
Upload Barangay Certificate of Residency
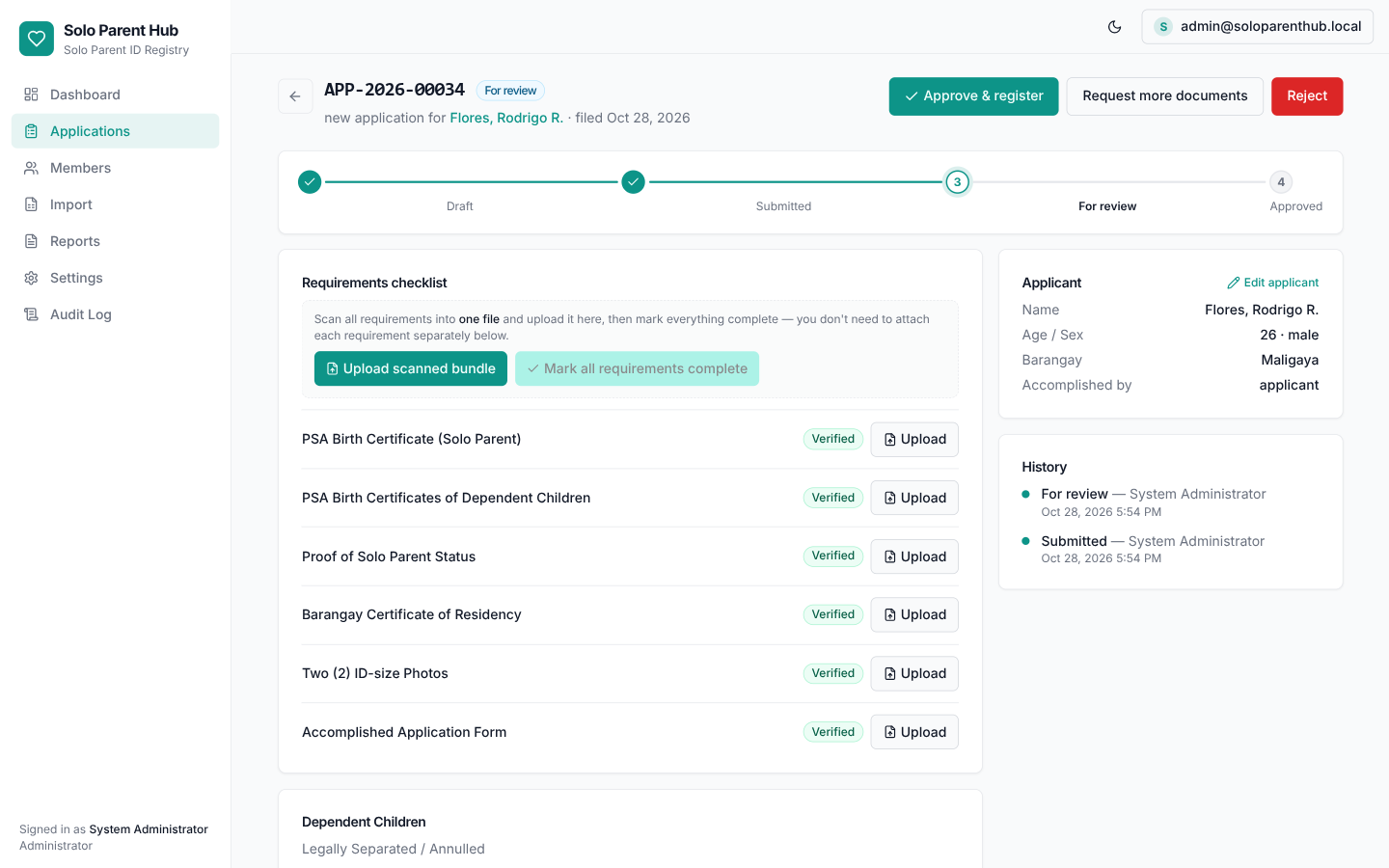tap(914, 615)
